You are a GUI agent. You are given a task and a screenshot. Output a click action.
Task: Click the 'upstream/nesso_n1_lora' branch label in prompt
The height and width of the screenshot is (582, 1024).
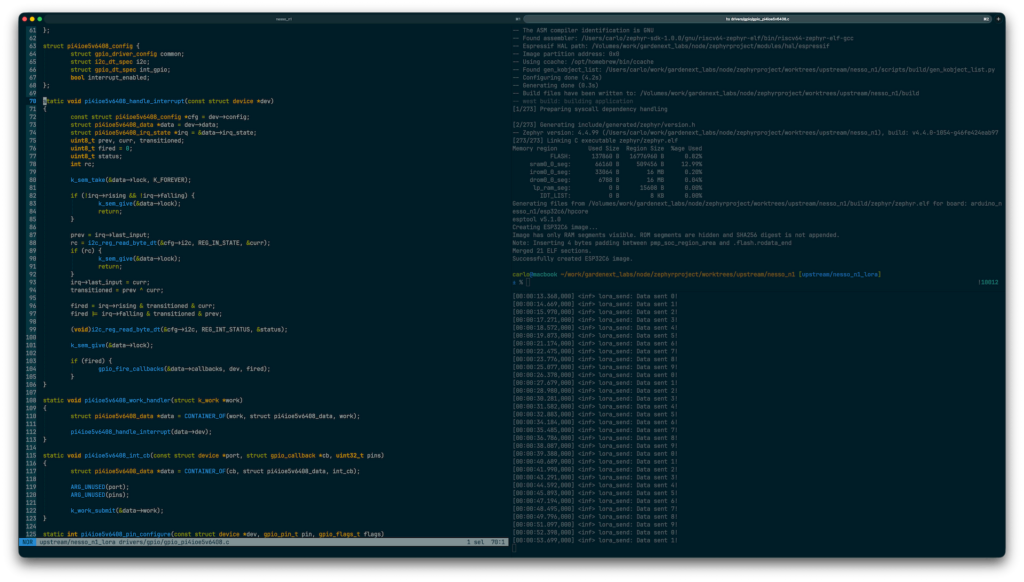click(x=840, y=275)
